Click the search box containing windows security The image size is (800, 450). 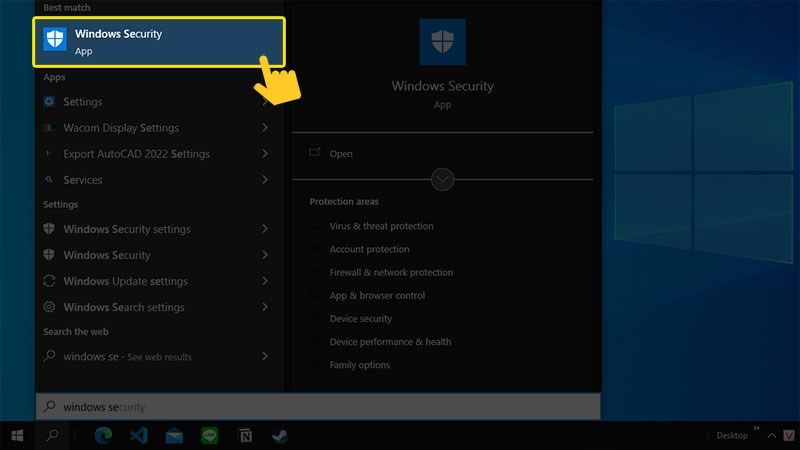[318, 407]
